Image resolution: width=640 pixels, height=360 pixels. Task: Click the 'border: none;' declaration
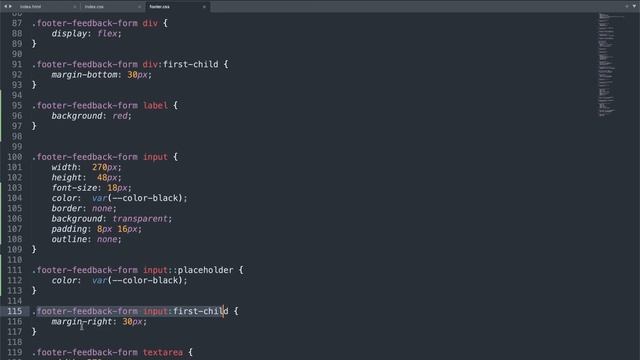click(84, 208)
